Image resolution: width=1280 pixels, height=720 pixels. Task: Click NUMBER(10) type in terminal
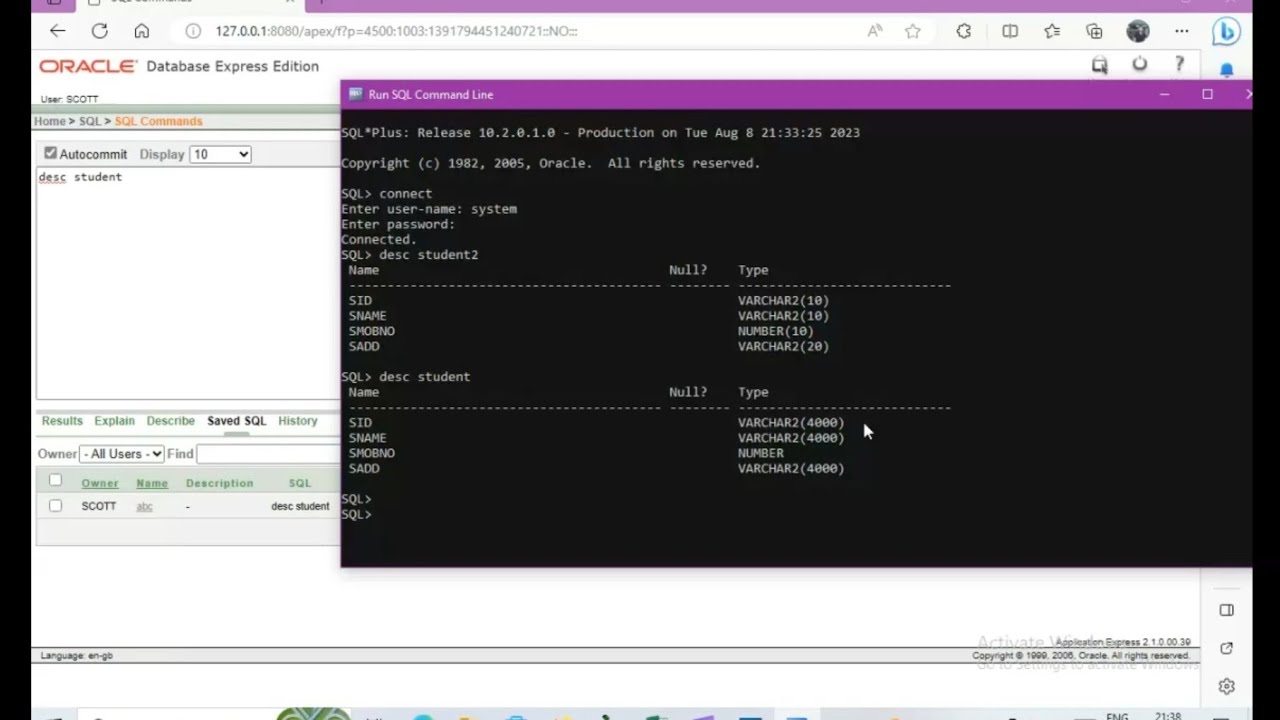point(776,331)
